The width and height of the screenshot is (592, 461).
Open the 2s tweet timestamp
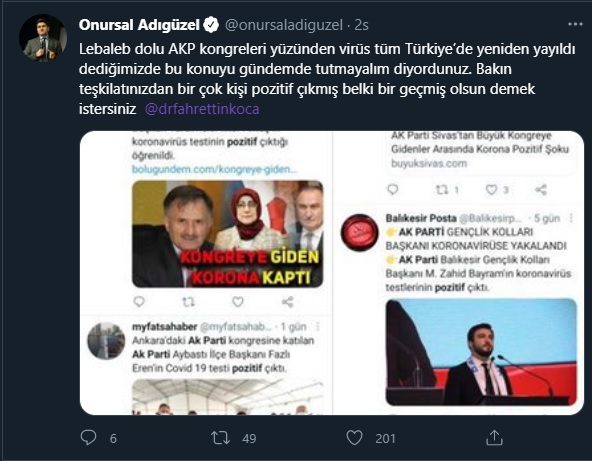tap(362, 25)
